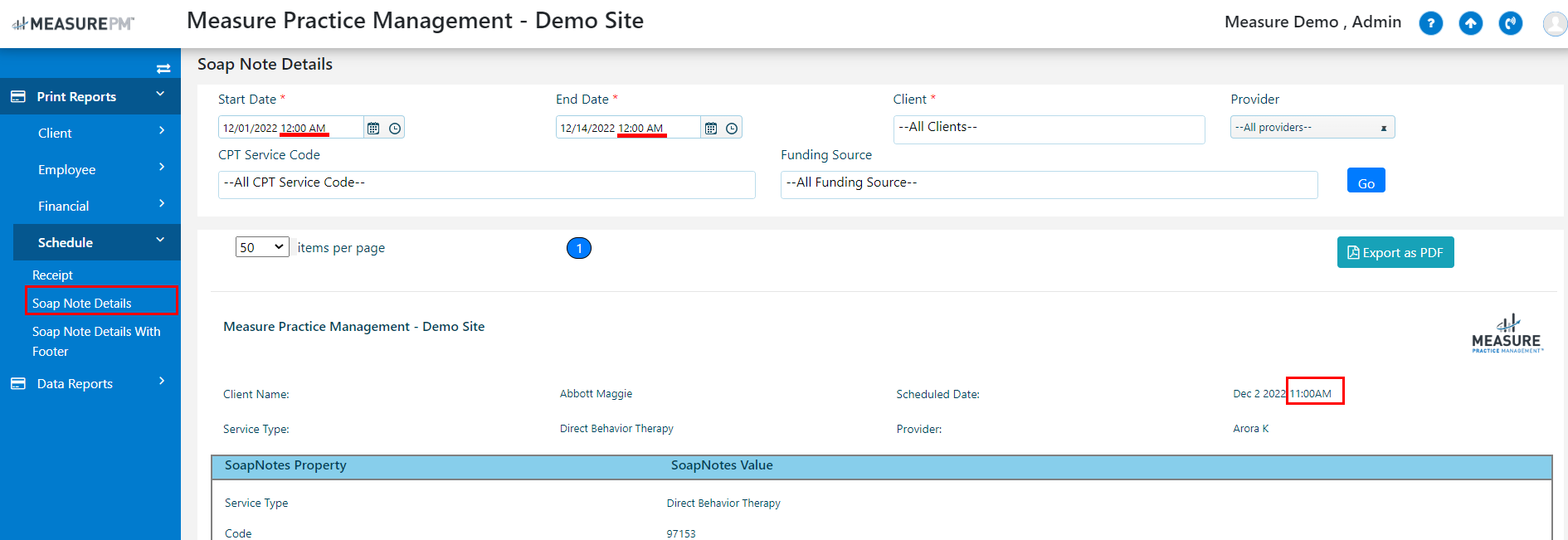Click the Print Reports card icon
Image resolution: width=1568 pixels, height=540 pixels.
point(18,96)
